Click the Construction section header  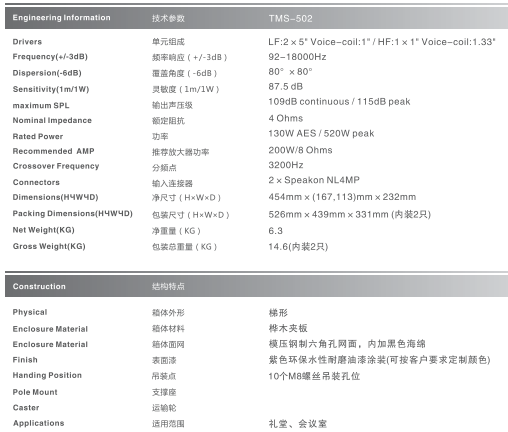coord(39,287)
